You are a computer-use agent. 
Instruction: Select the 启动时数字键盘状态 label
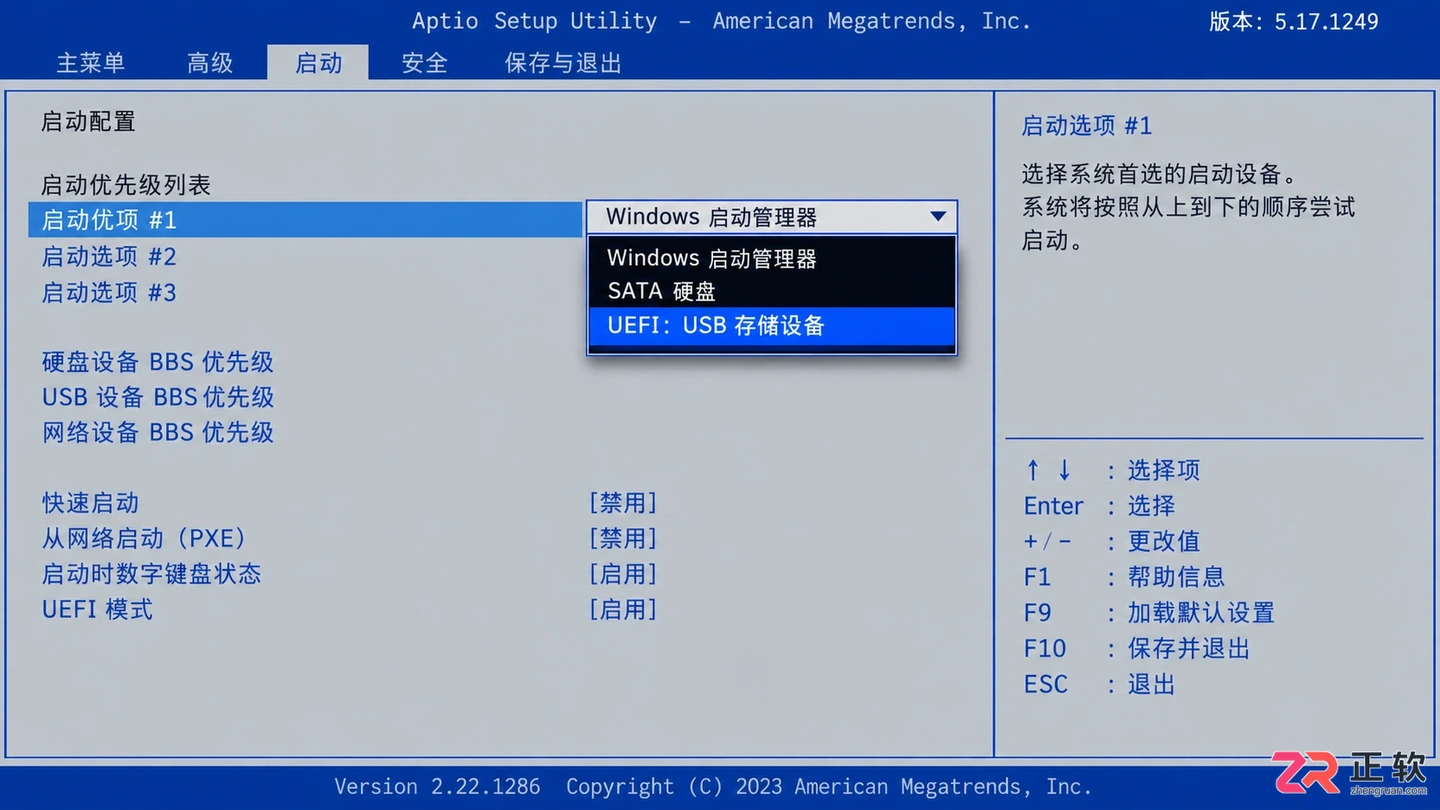[x=151, y=574]
